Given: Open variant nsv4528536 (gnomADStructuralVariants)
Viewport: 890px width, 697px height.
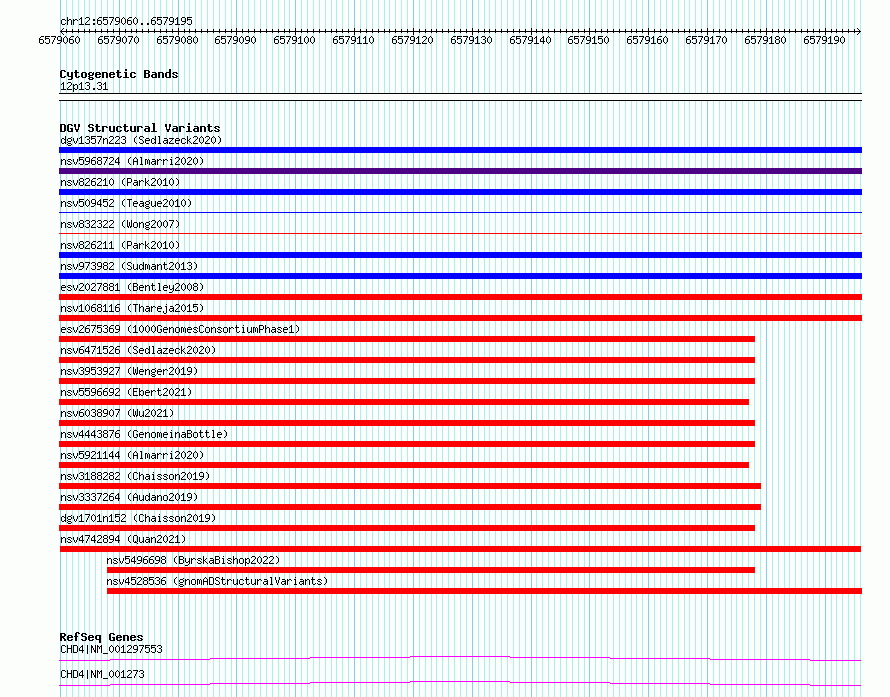Looking at the screenshot, I should tap(217, 581).
